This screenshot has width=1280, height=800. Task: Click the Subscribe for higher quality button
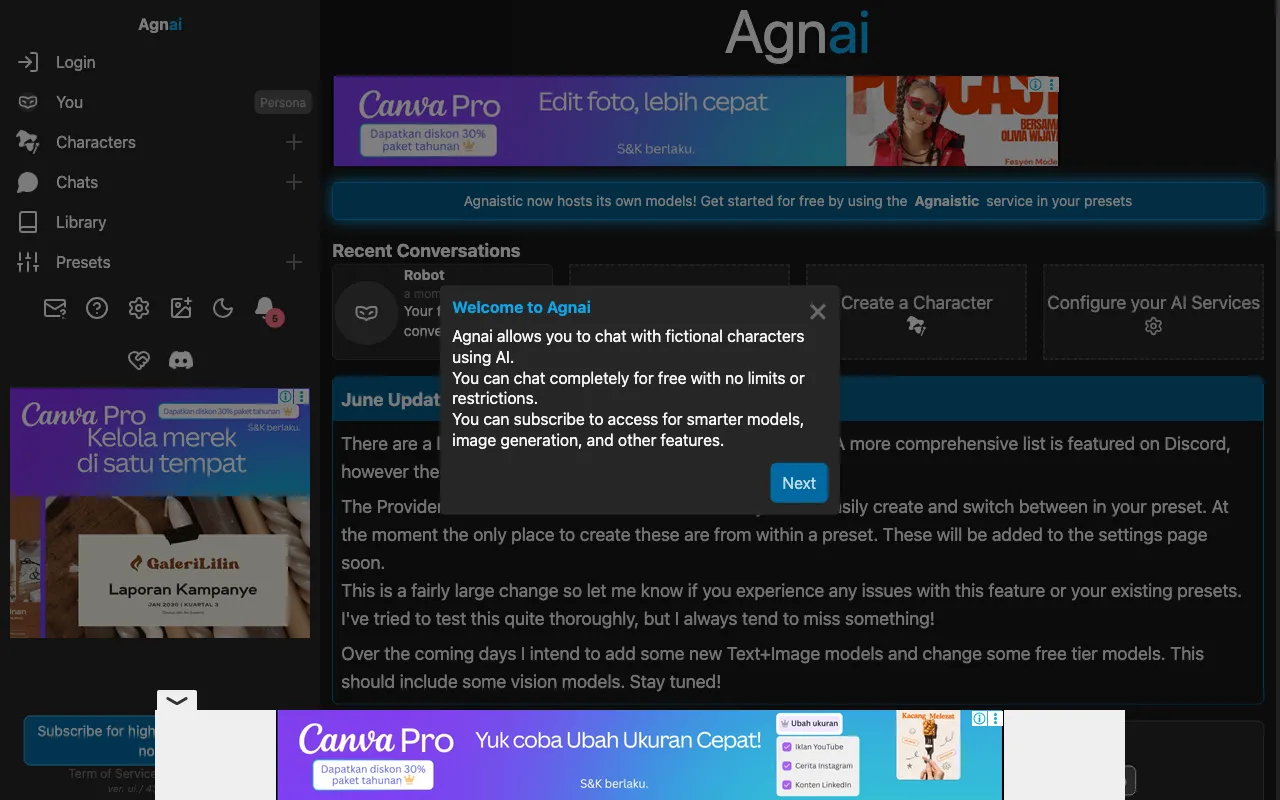click(x=90, y=741)
